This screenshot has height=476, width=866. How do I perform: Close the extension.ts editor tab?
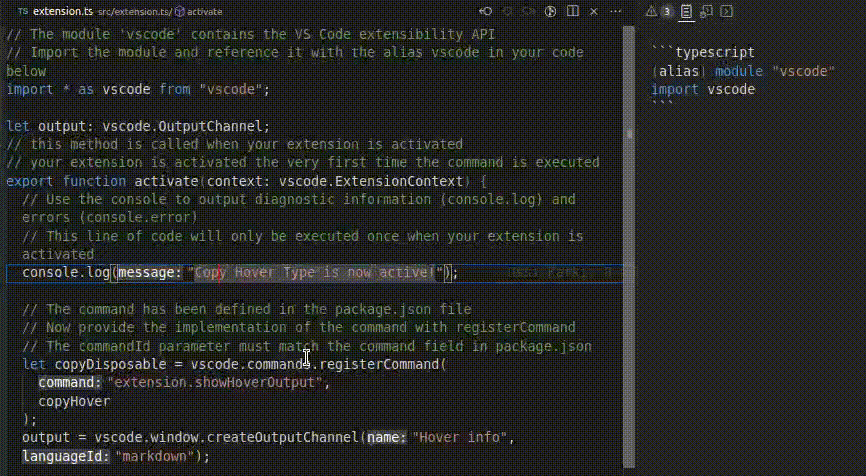(594, 11)
